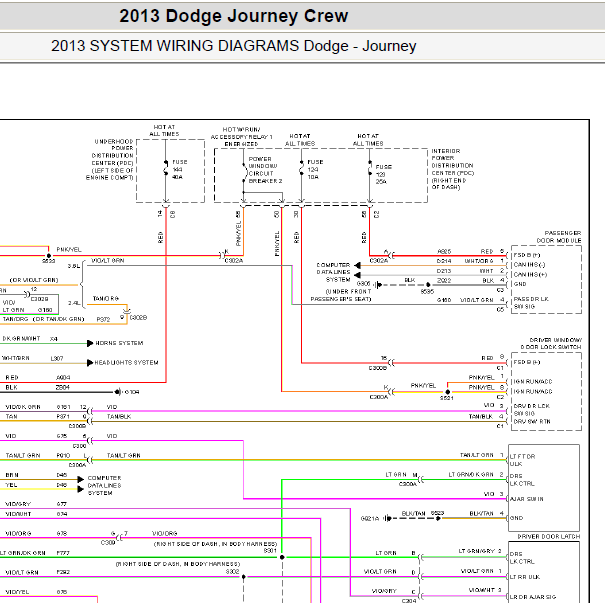The width and height of the screenshot is (605, 603).
Task: Click the BRN wire label
Action: click(x=12, y=475)
